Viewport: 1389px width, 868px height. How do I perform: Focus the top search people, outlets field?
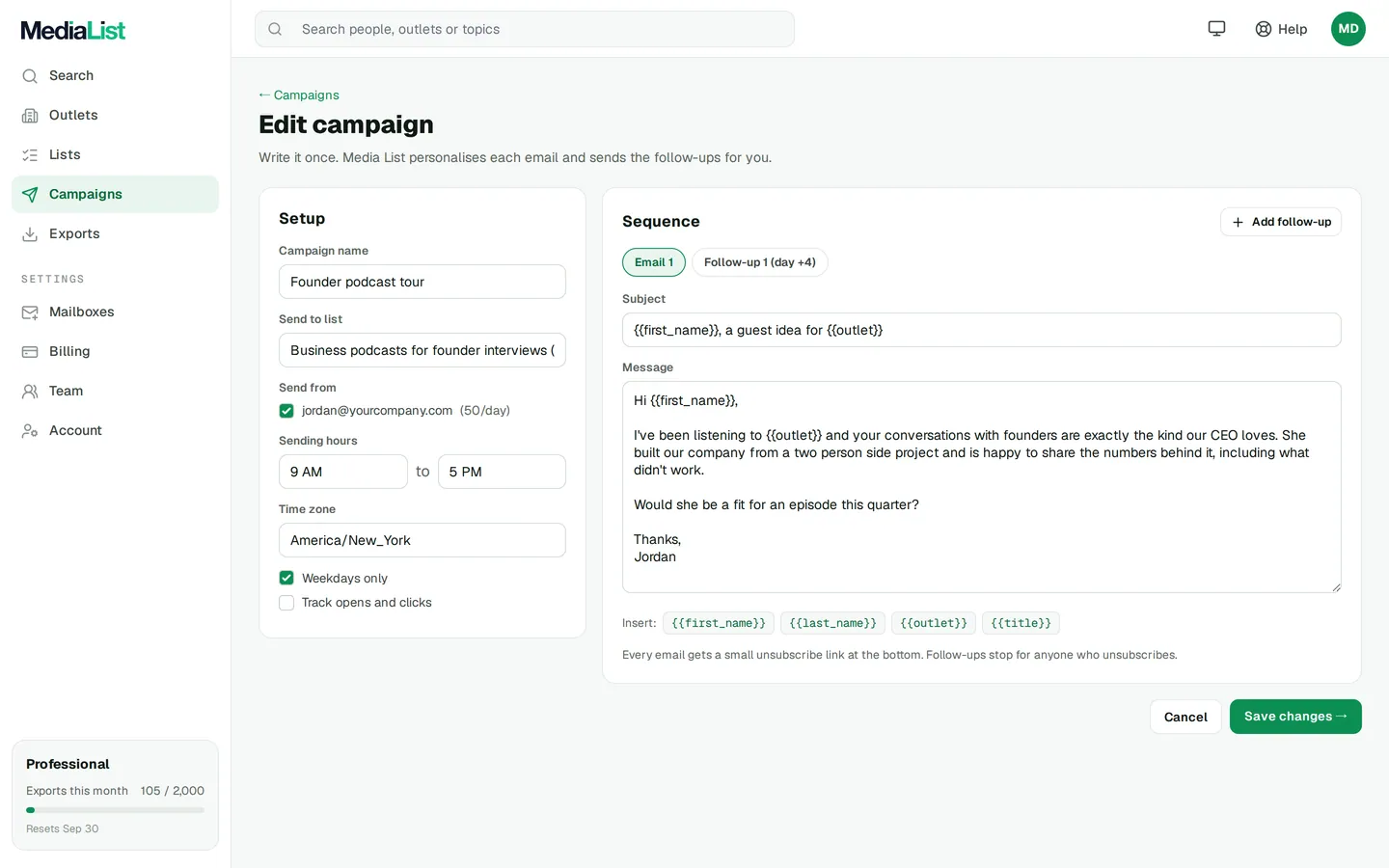(525, 29)
